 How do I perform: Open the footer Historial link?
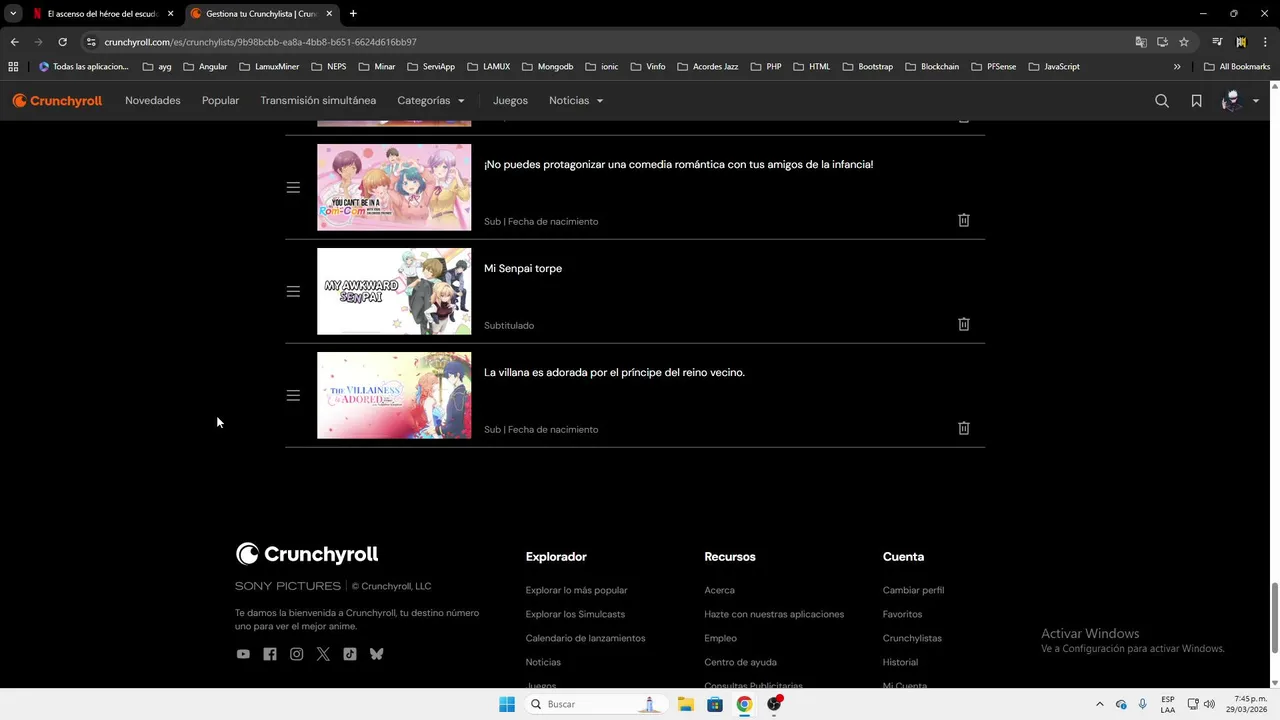[900, 662]
